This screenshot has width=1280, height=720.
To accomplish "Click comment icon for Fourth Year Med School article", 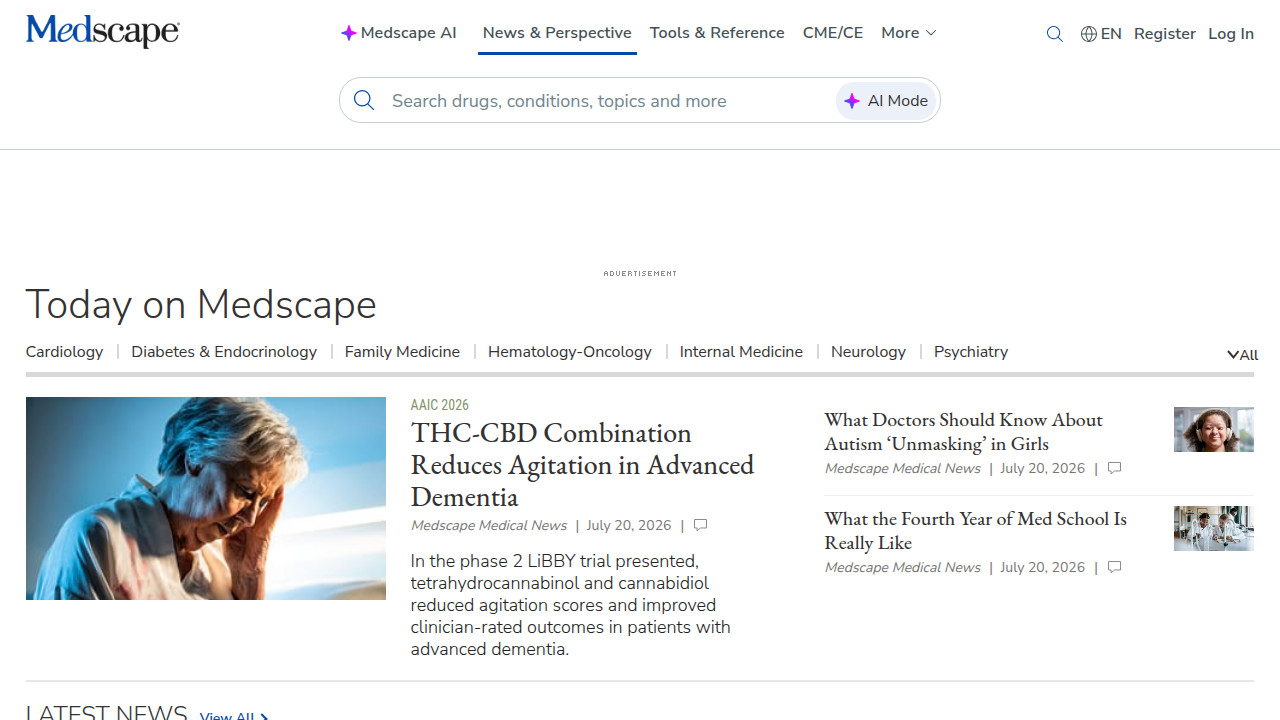I will click(1114, 567).
